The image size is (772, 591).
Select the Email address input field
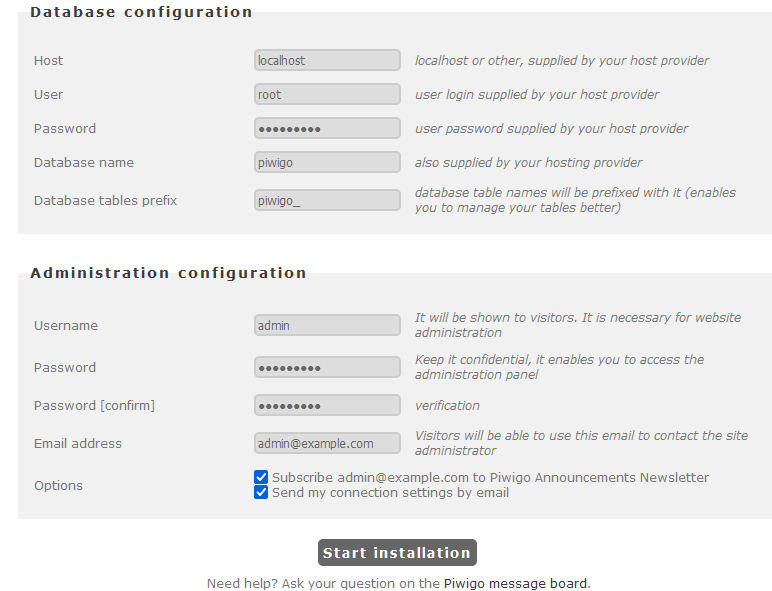pos(327,443)
